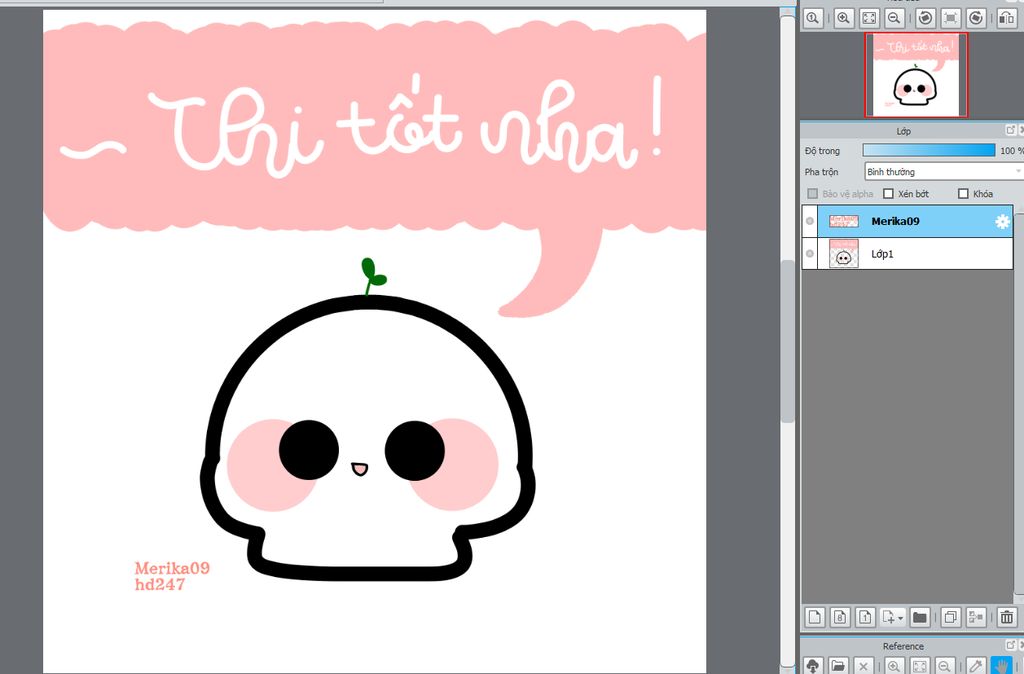This screenshot has width=1024, height=674.
Task: Click the Bảo vệ alpha checkbox
Action: [x=812, y=193]
